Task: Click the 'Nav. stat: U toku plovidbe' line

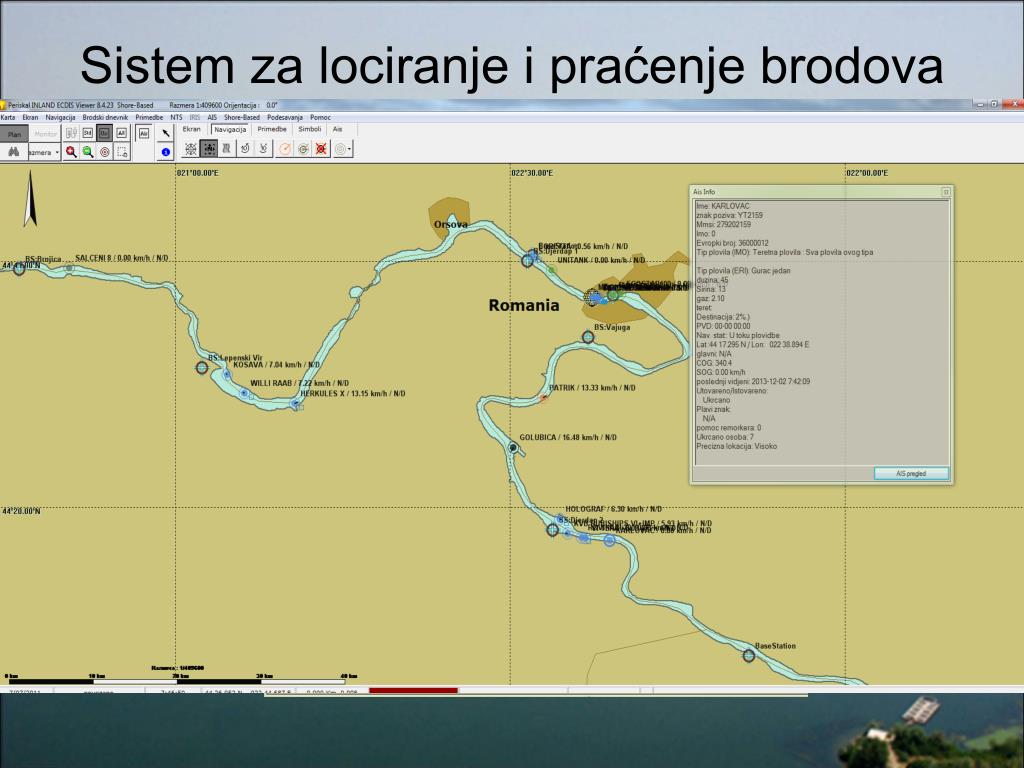Action: point(737,335)
